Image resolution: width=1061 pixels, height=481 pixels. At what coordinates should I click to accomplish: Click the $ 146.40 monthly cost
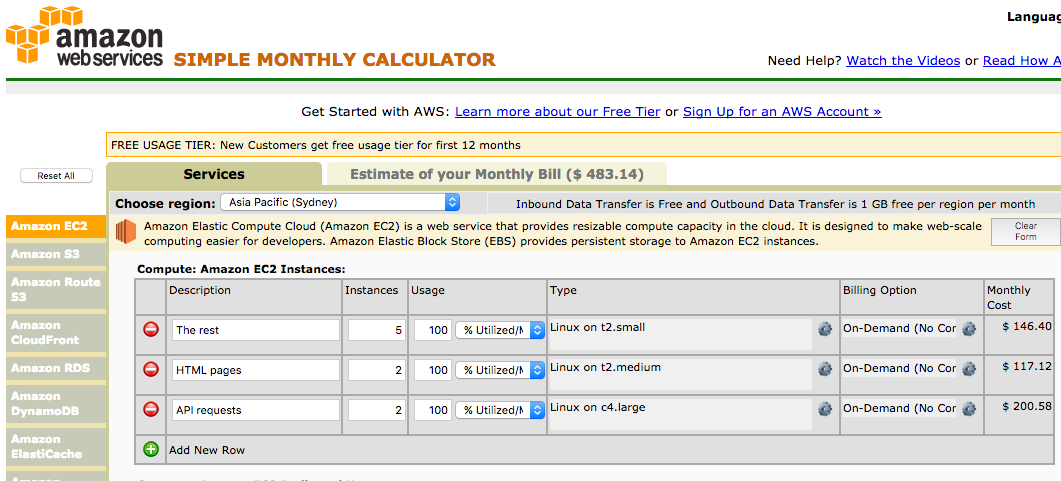tap(1027, 326)
